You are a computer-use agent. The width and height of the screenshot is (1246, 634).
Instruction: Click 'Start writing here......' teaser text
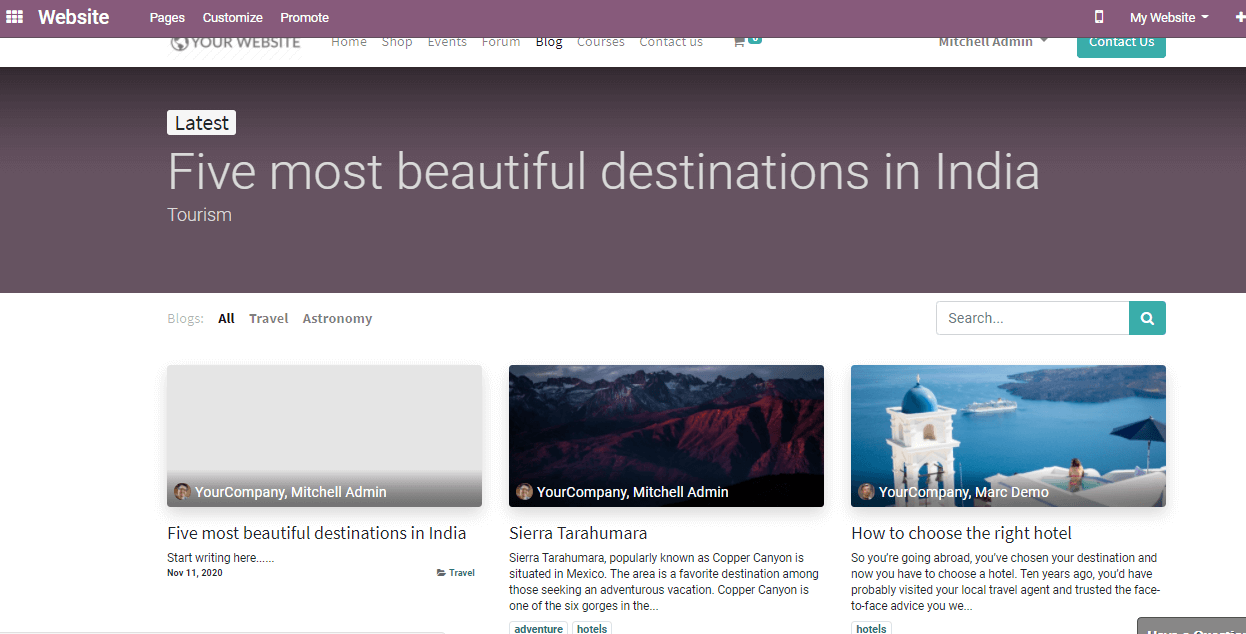point(220,558)
